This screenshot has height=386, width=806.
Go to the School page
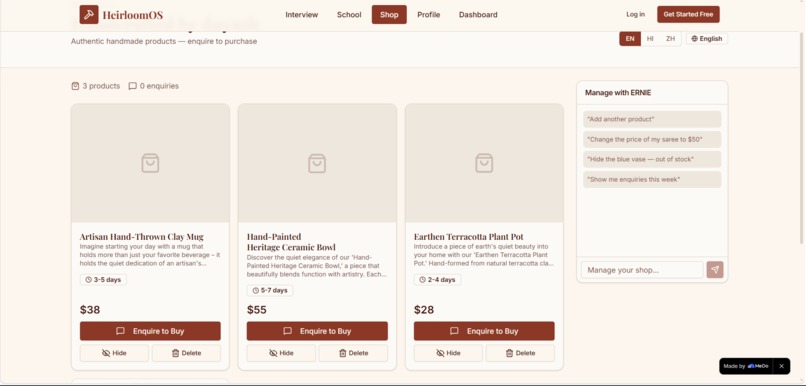pos(349,14)
